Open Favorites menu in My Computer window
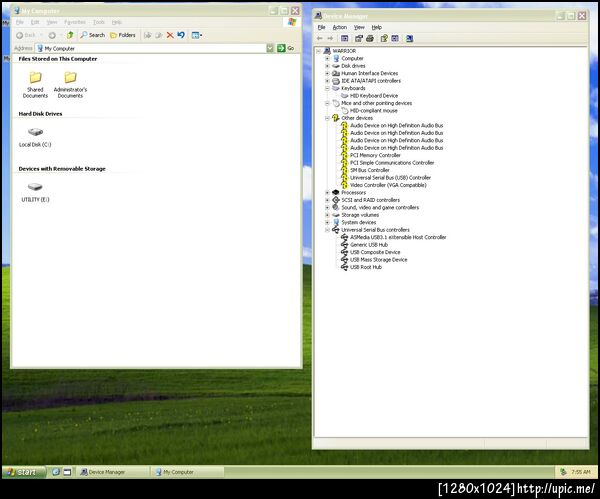 (x=75, y=22)
